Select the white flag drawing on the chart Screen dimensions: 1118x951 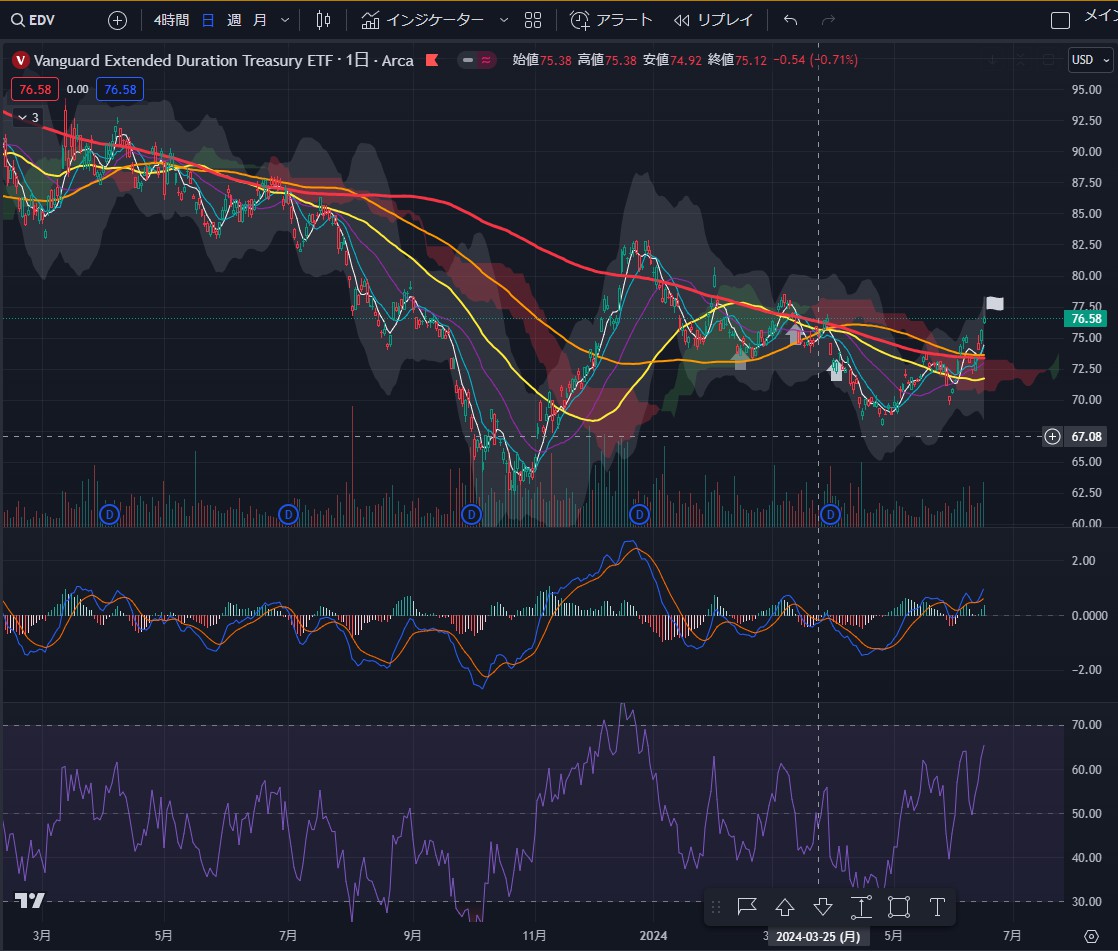tap(995, 304)
